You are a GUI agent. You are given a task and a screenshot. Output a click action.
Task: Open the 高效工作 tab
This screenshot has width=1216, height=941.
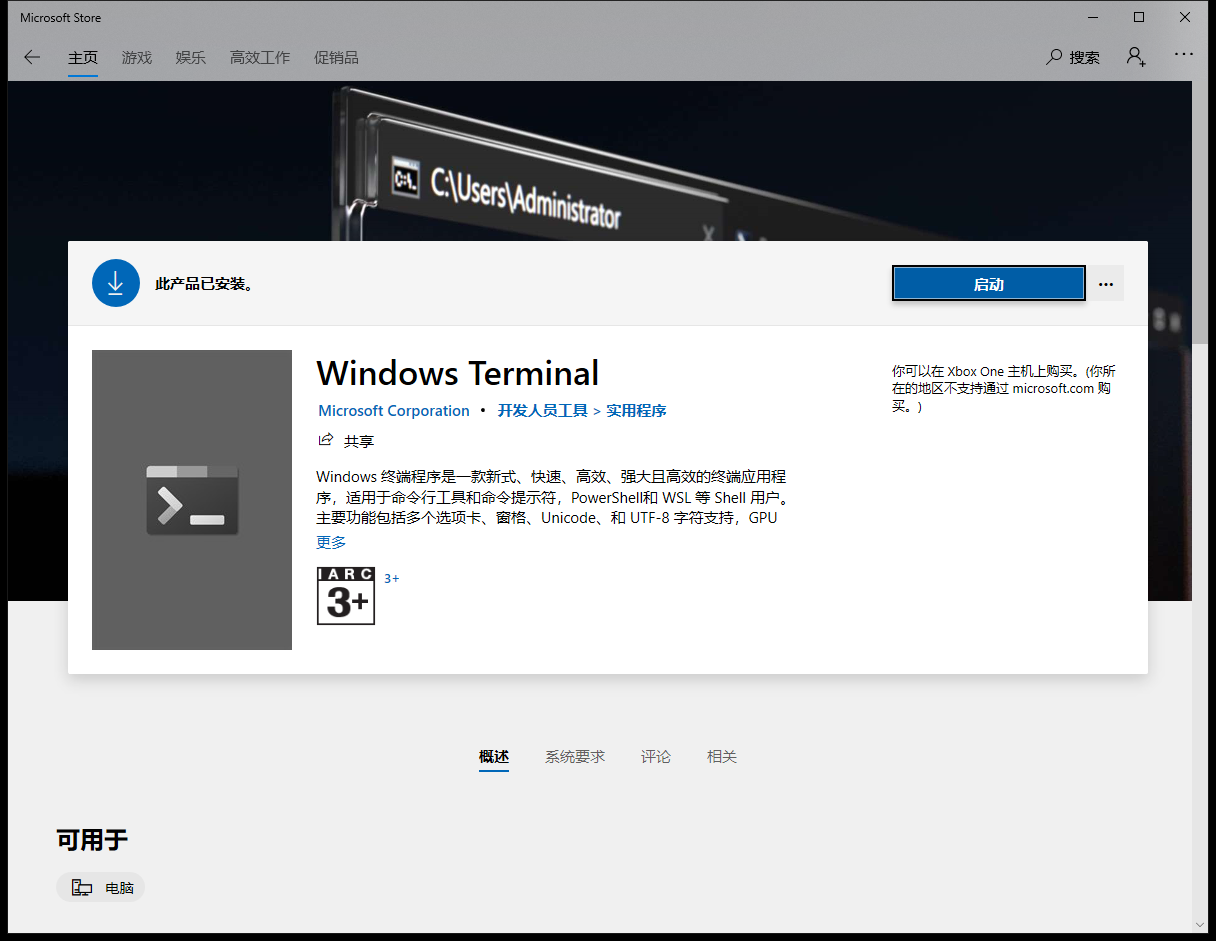click(x=260, y=57)
